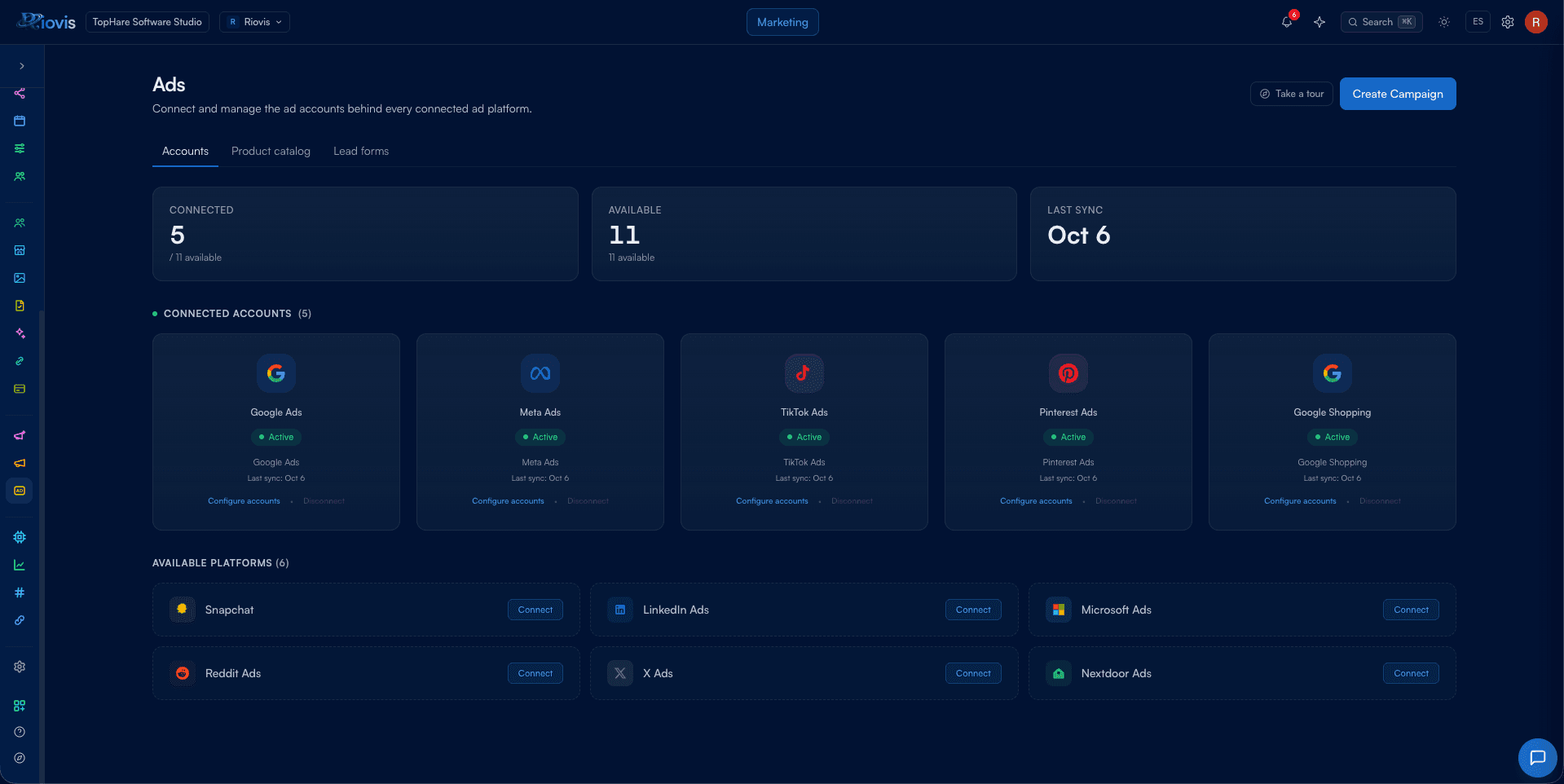This screenshot has height=784, width=1564.
Task: Configure accounts for Google Ads
Action: pyautogui.click(x=244, y=501)
